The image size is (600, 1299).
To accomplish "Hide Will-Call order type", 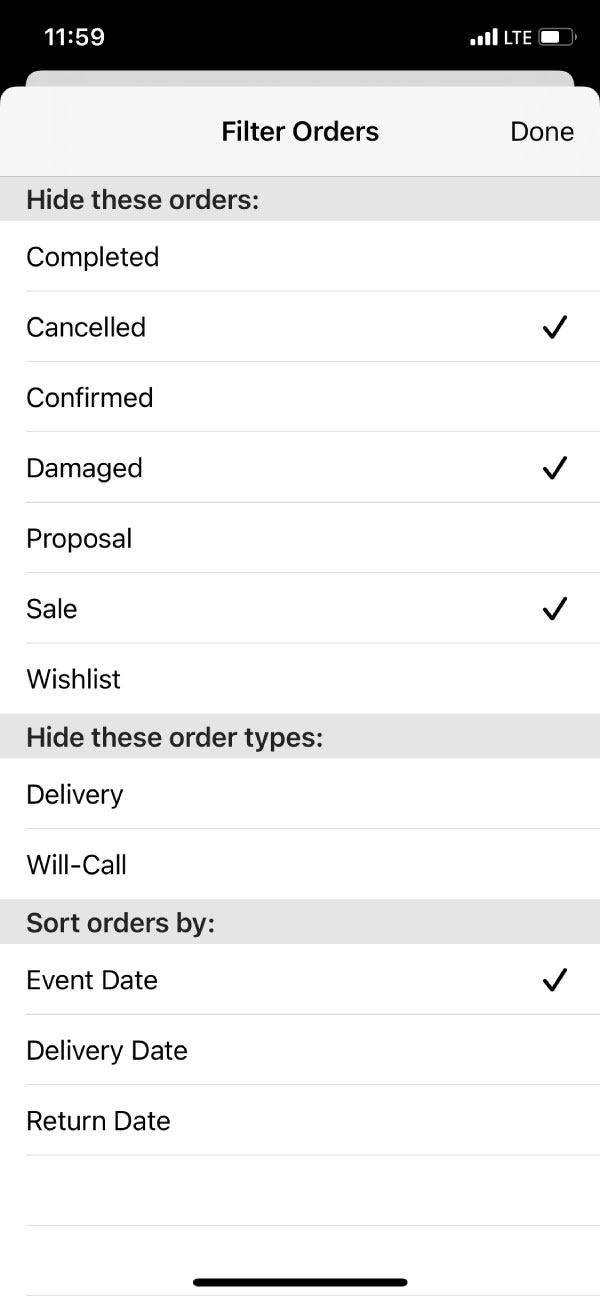I will point(300,864).
